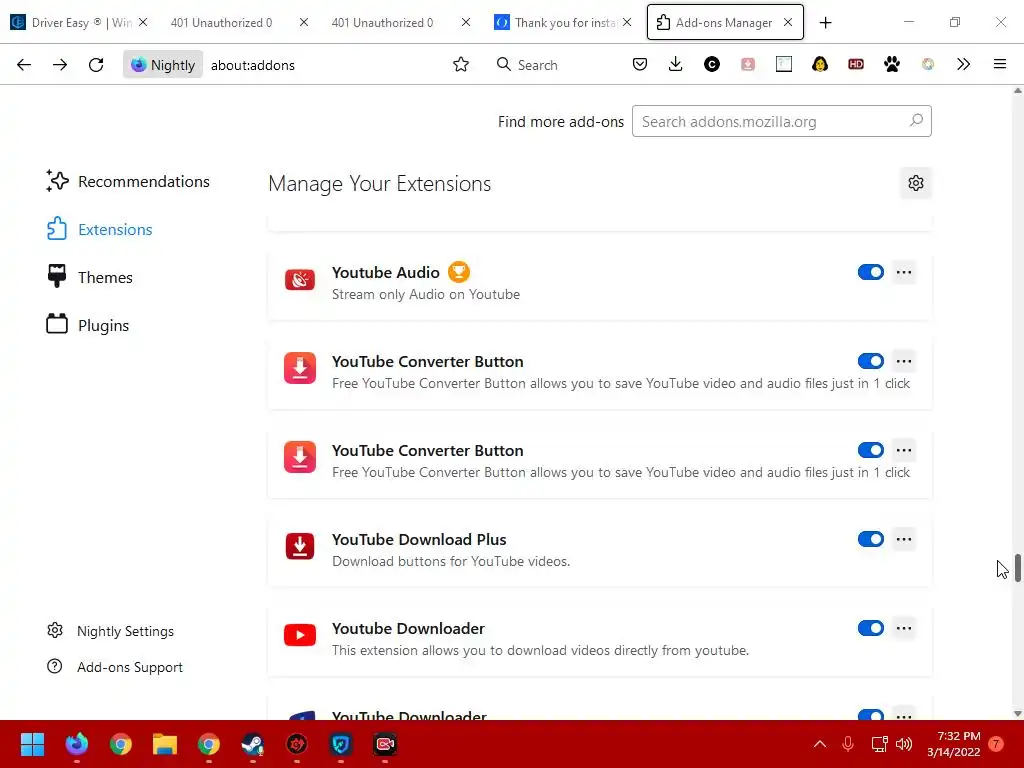Open Add-ons Support link

(x=115, y=667)
